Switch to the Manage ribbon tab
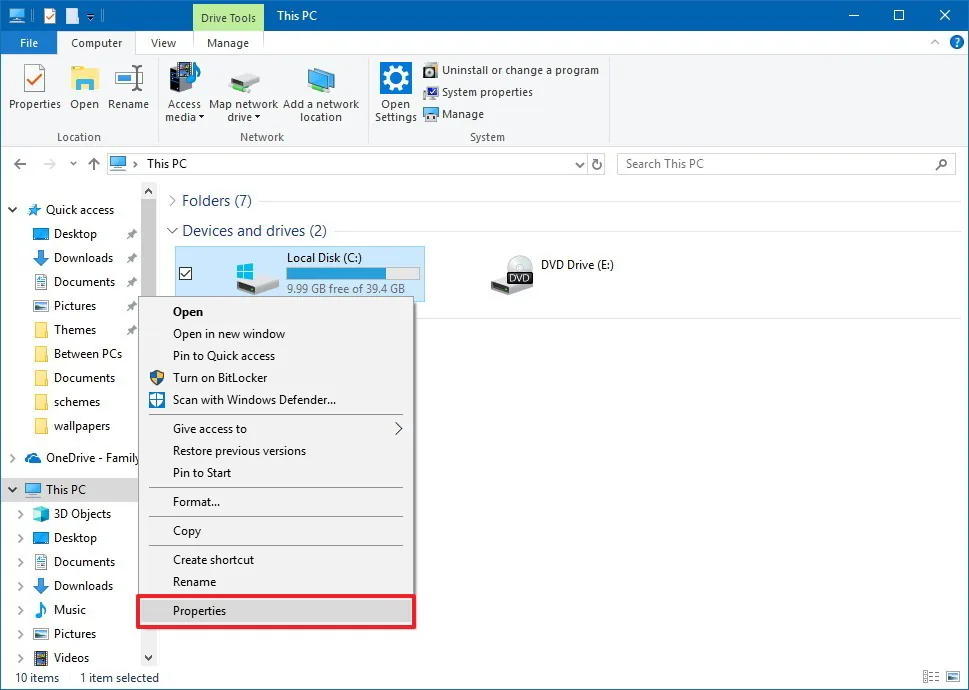969x690 pixels. (x=228, y=43)
